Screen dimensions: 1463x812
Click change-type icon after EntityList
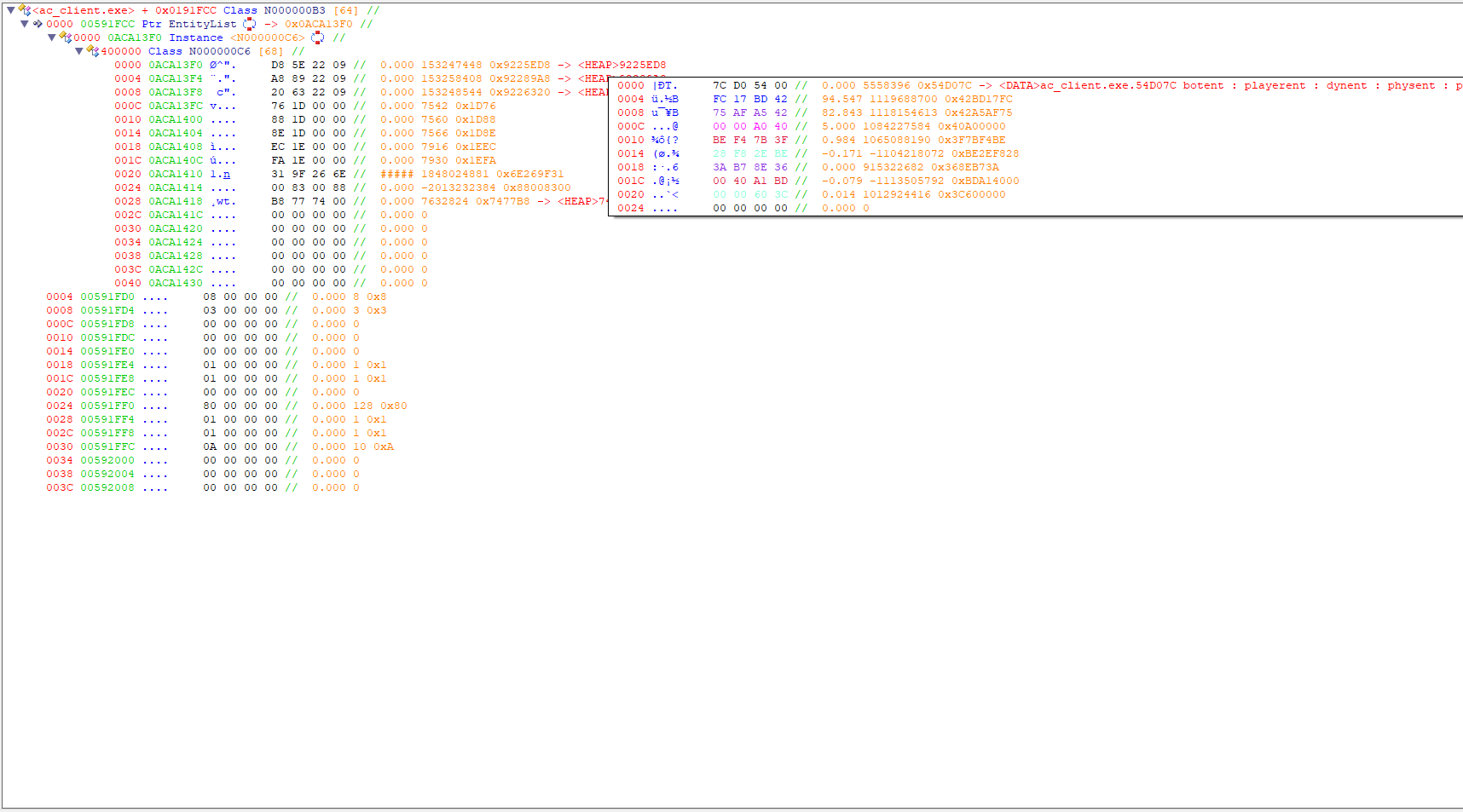click(x=249, y=24)
